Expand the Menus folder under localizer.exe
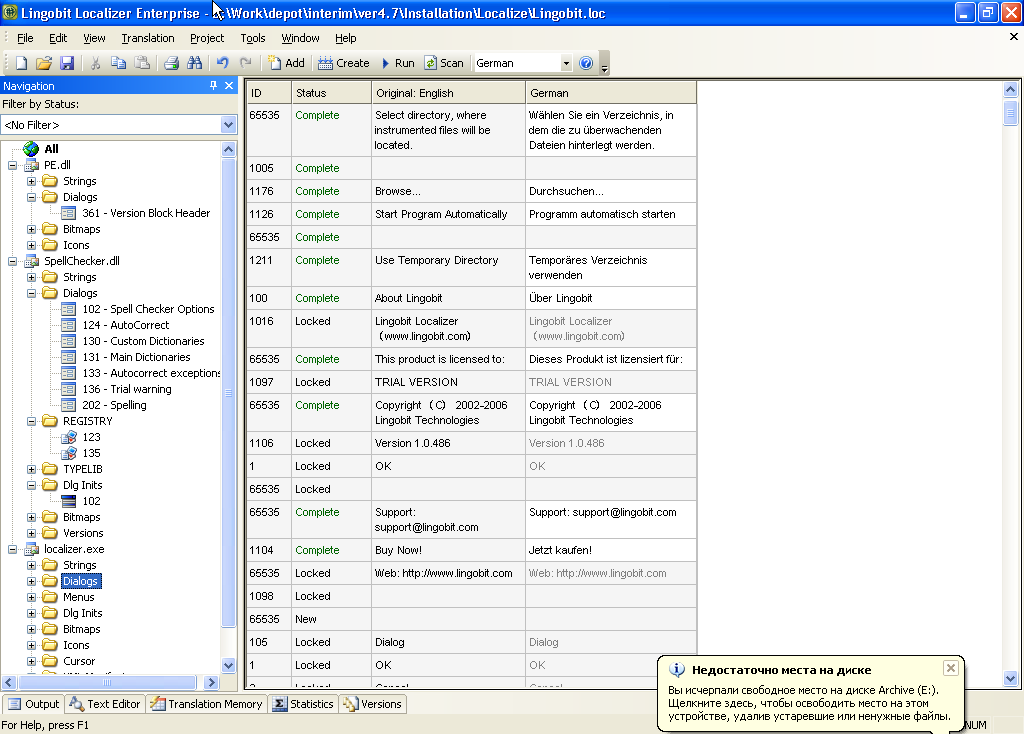This screenshot has height=734, width=1024. click(31, 598)
